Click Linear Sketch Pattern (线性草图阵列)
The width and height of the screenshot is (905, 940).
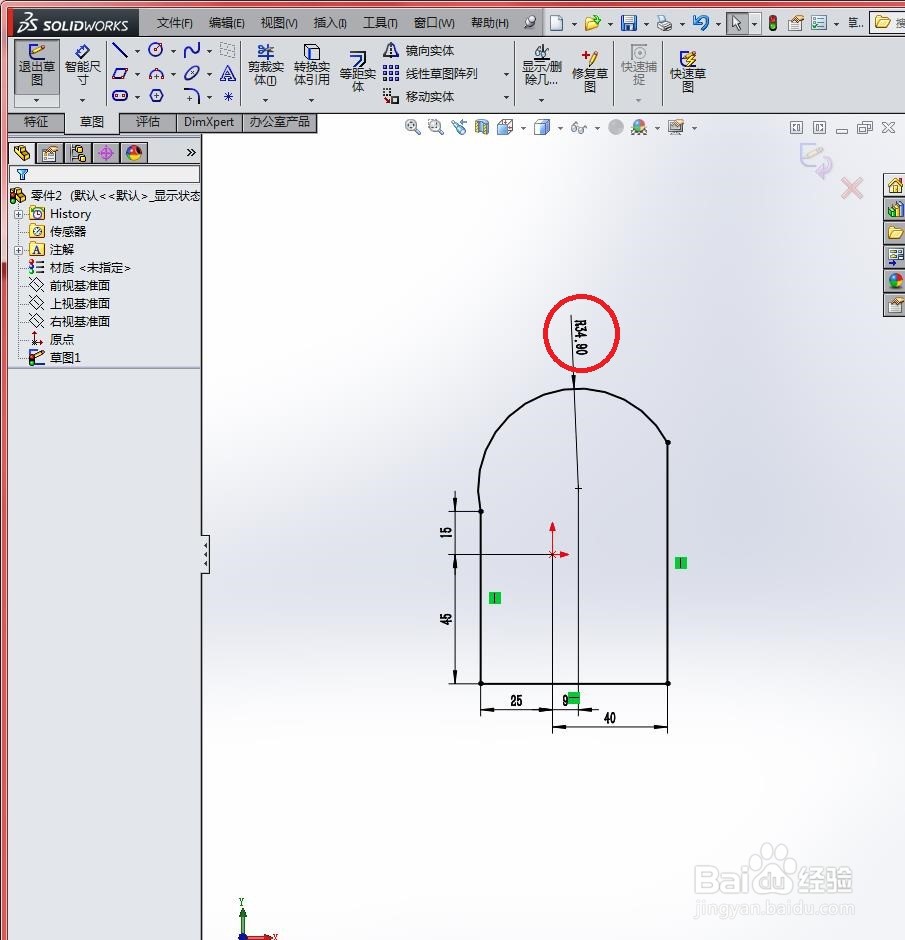pyautogui.click(x=430, y=73)
